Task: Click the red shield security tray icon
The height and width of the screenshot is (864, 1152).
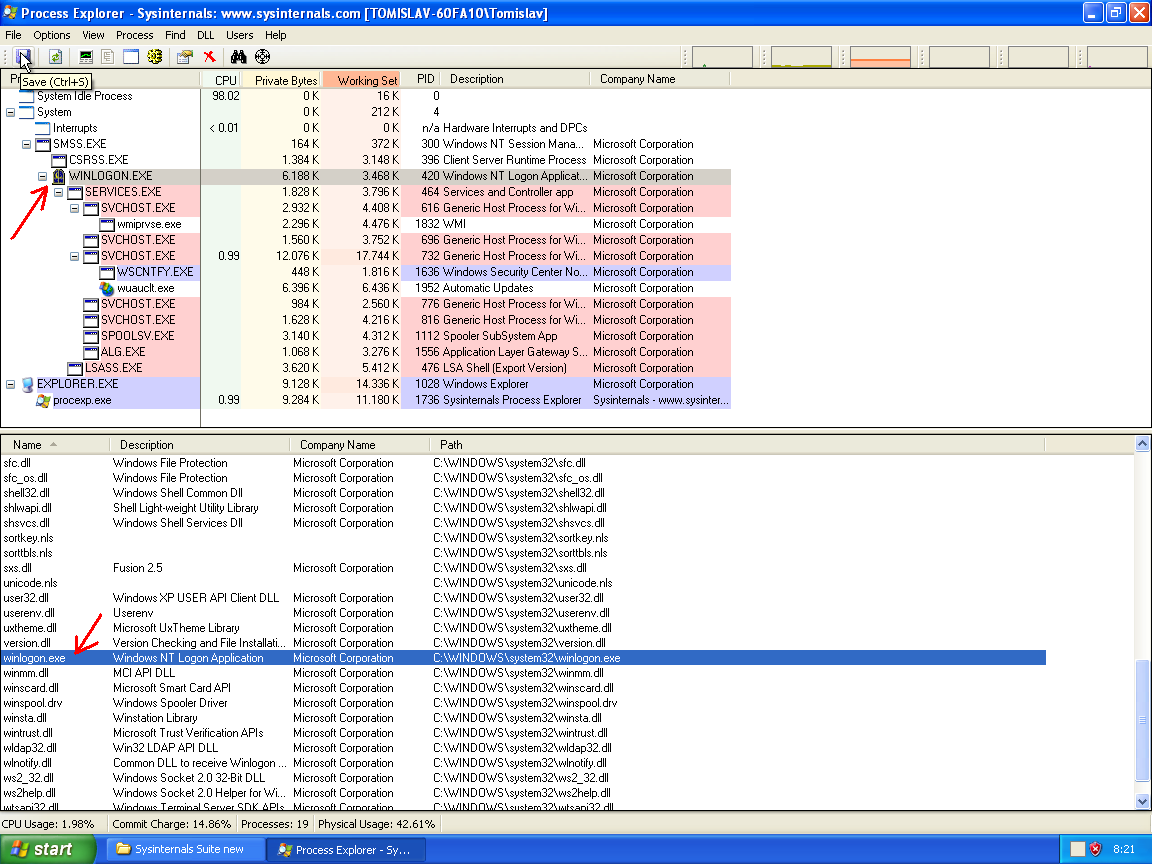Action: coord(1095,849)
